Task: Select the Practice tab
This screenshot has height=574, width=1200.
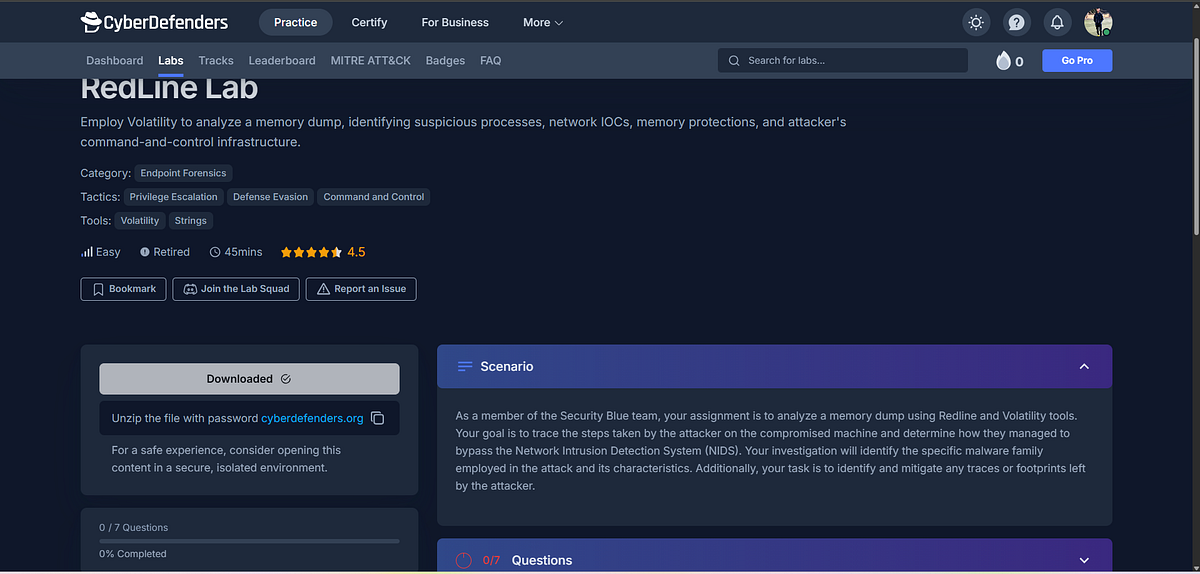Action: pos(296,22)
